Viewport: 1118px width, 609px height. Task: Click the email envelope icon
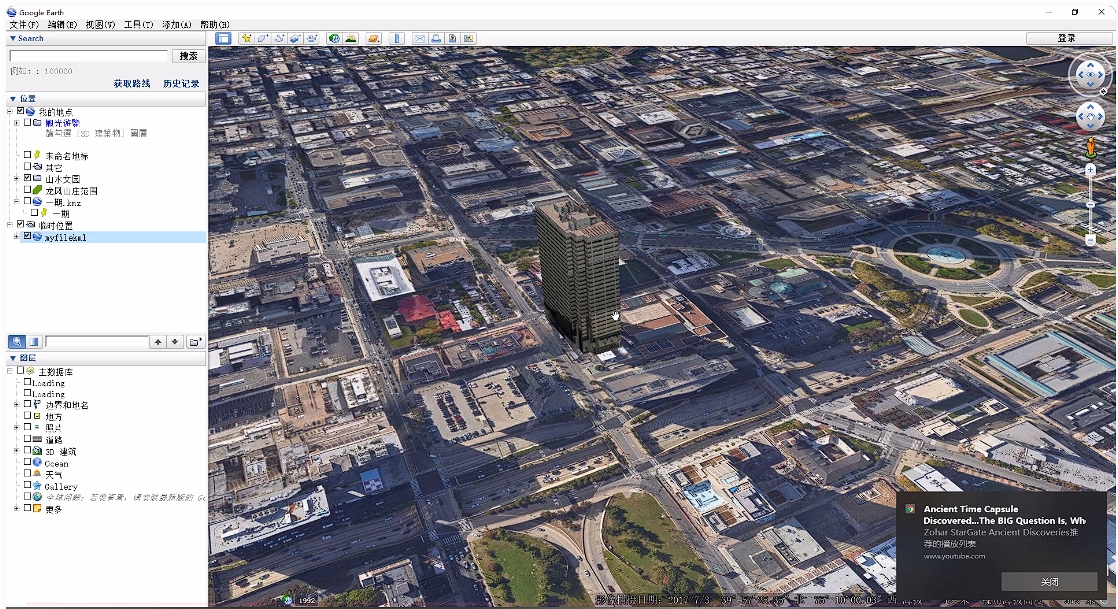click(x=420, y=38)
